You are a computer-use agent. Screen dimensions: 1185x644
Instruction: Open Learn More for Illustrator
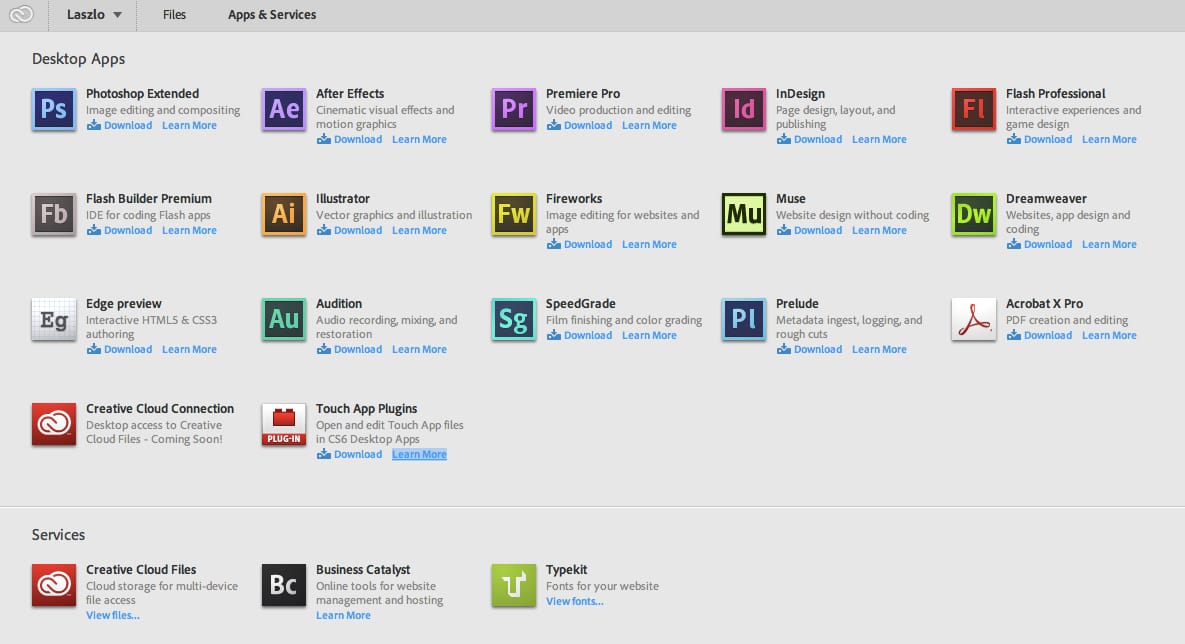pos(419,231)
